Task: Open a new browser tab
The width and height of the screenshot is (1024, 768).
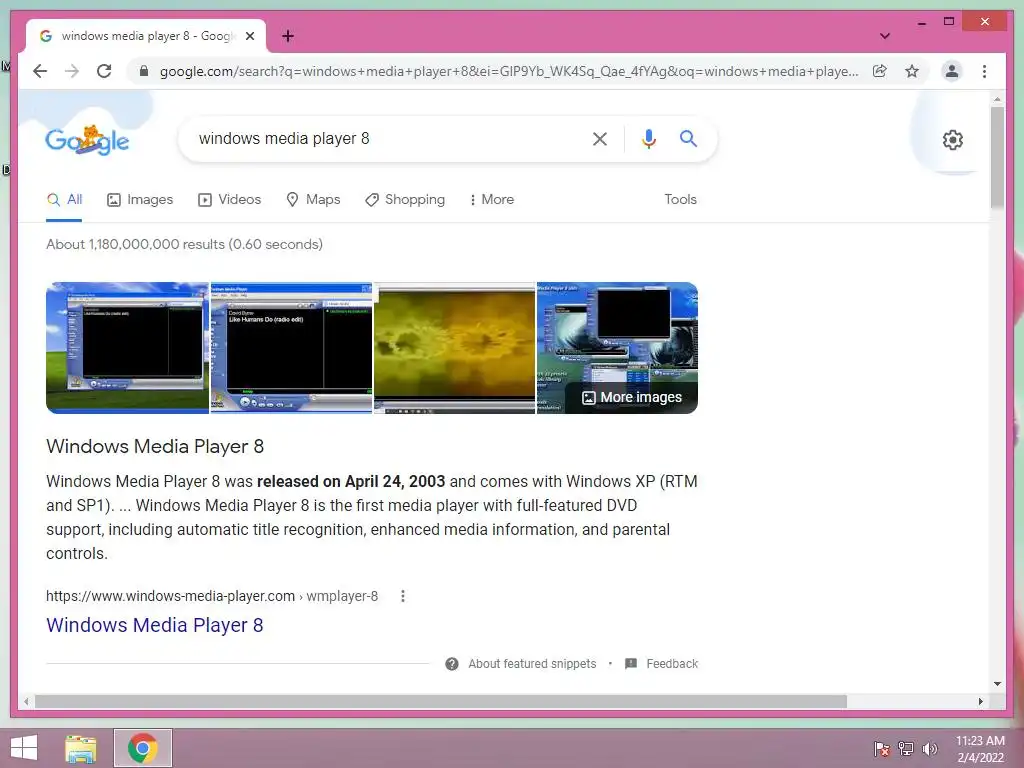Action: coord(287,36)
